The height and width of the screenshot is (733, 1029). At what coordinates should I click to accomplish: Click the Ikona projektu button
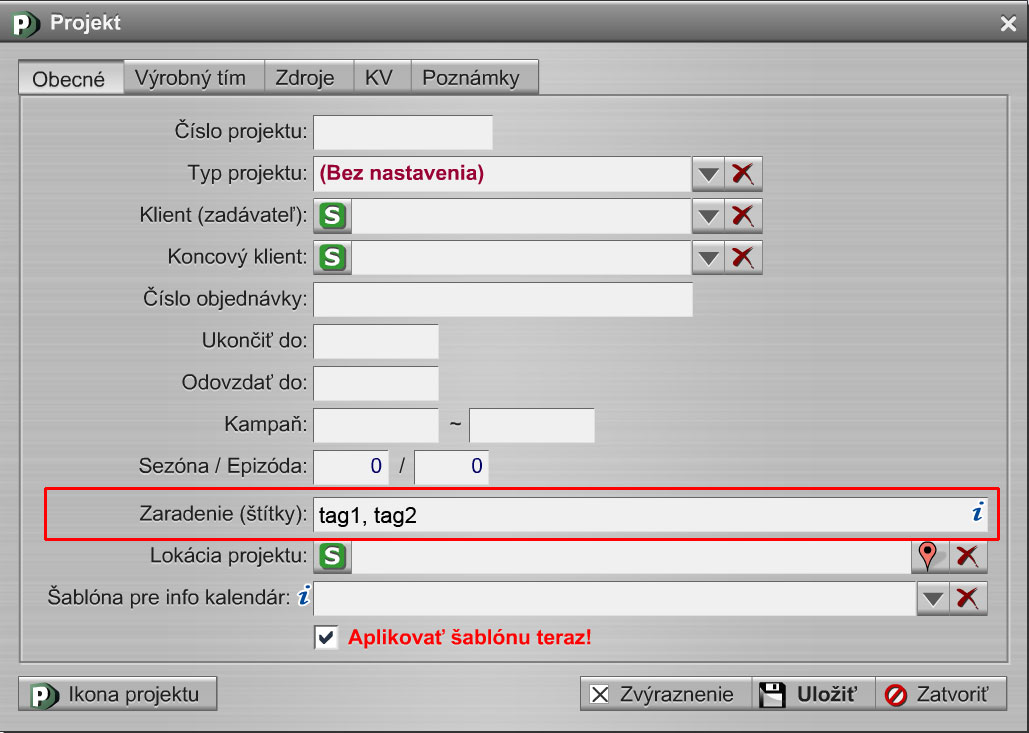click(x=117, y=693)
